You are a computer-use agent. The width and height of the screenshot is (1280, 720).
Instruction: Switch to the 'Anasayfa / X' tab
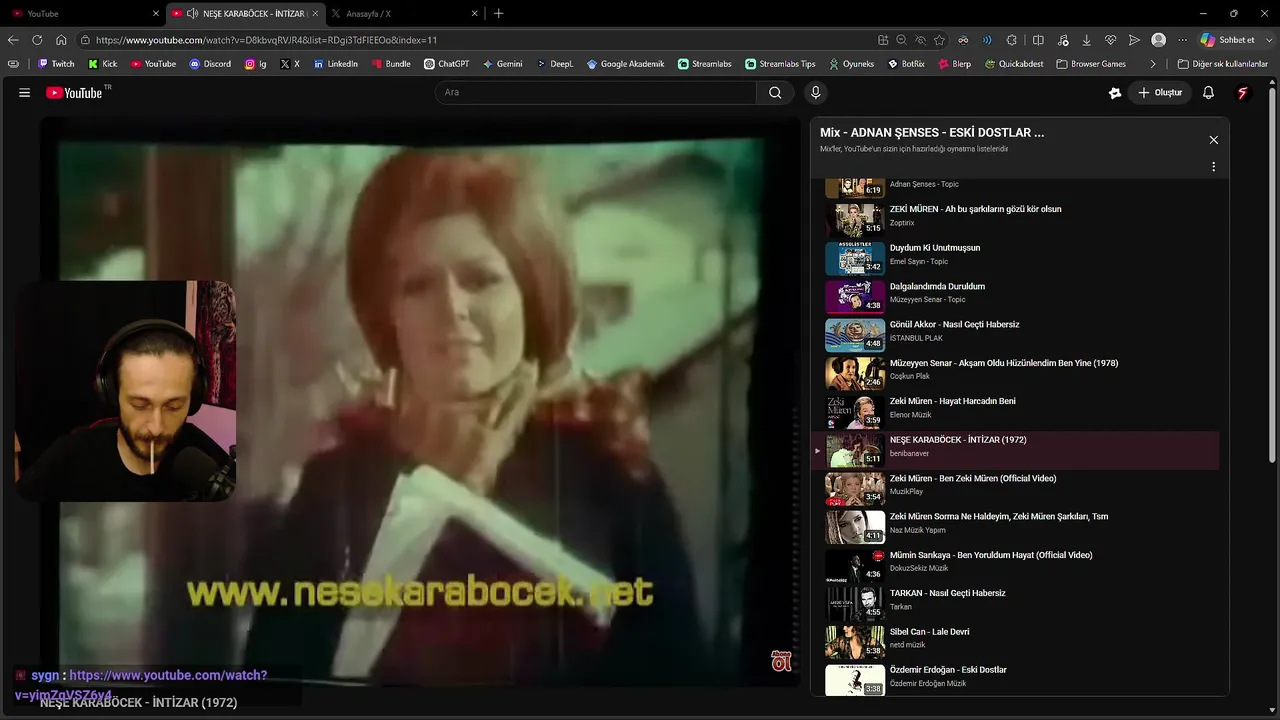pos(405,14)
